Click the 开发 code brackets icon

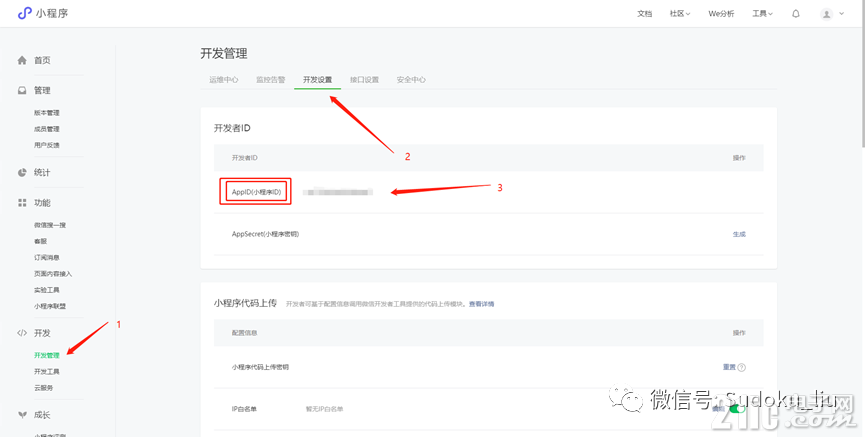[22, 333]
